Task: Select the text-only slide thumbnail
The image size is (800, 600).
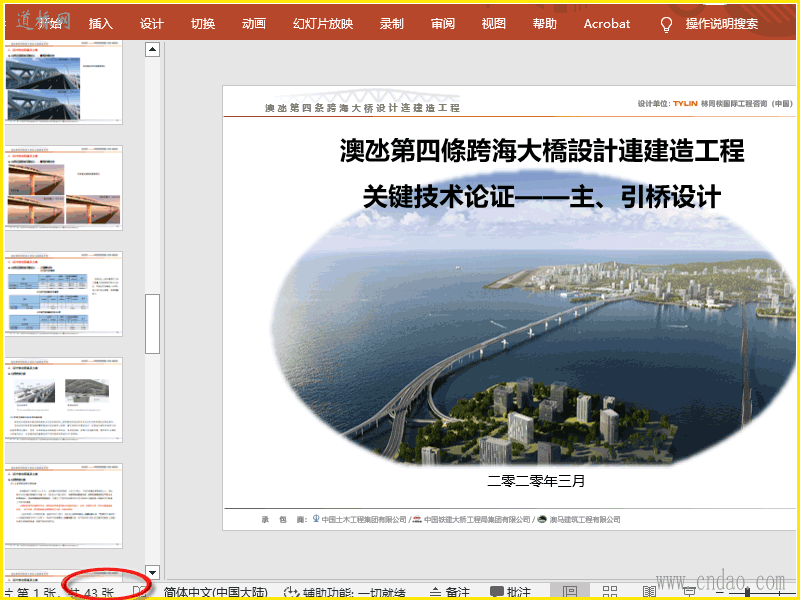Action: pos(64,506)
